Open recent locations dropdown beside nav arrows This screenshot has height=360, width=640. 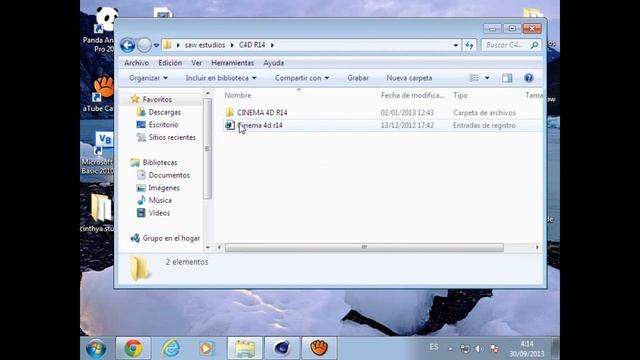(x=156, y=45)
